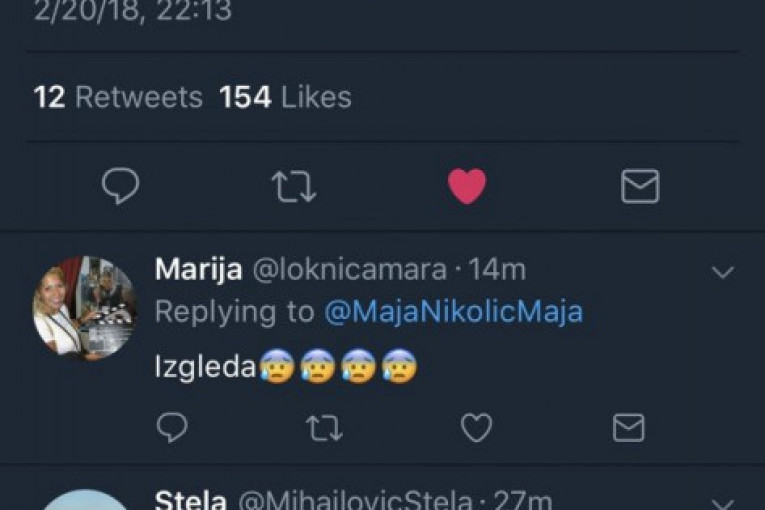This screenshot has width=765, height=510.
Task: Open the @MajaNikolicMaja mention link
Action: click(454, 312)
